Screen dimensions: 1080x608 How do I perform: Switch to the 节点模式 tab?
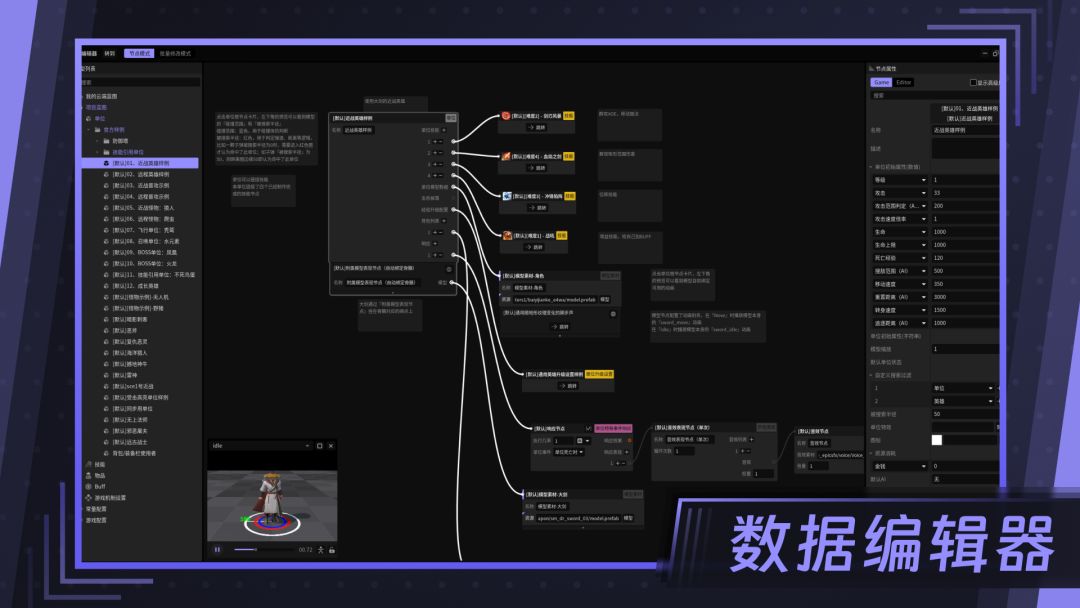click(139, 53)
